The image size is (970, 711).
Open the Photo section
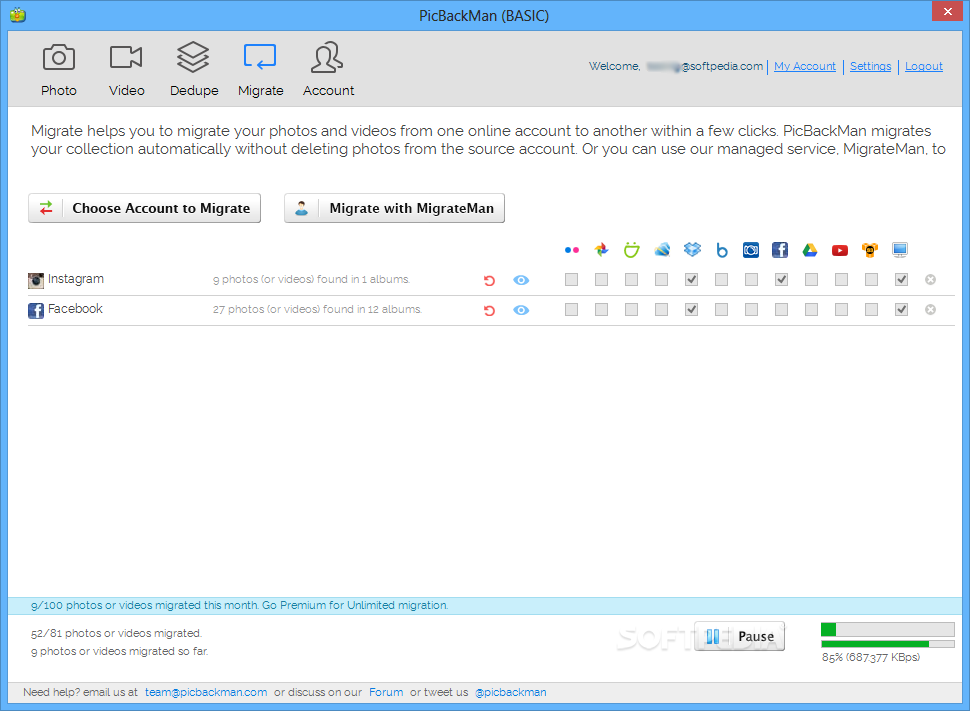pyautogui.click(x=59, y=69)
